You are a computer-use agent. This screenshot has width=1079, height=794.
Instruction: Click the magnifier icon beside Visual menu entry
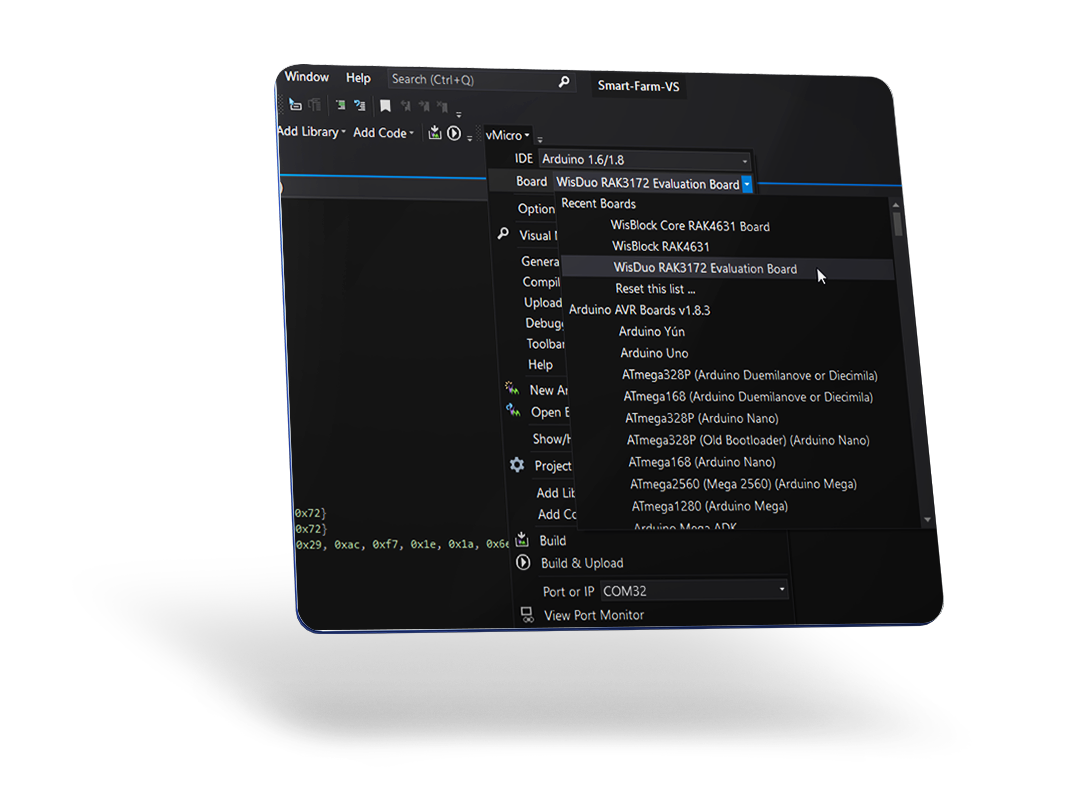coord(503,234)
